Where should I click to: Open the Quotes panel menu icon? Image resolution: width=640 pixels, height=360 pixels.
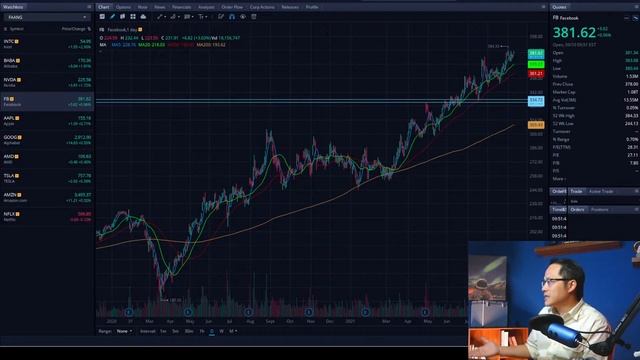[636, 7]
